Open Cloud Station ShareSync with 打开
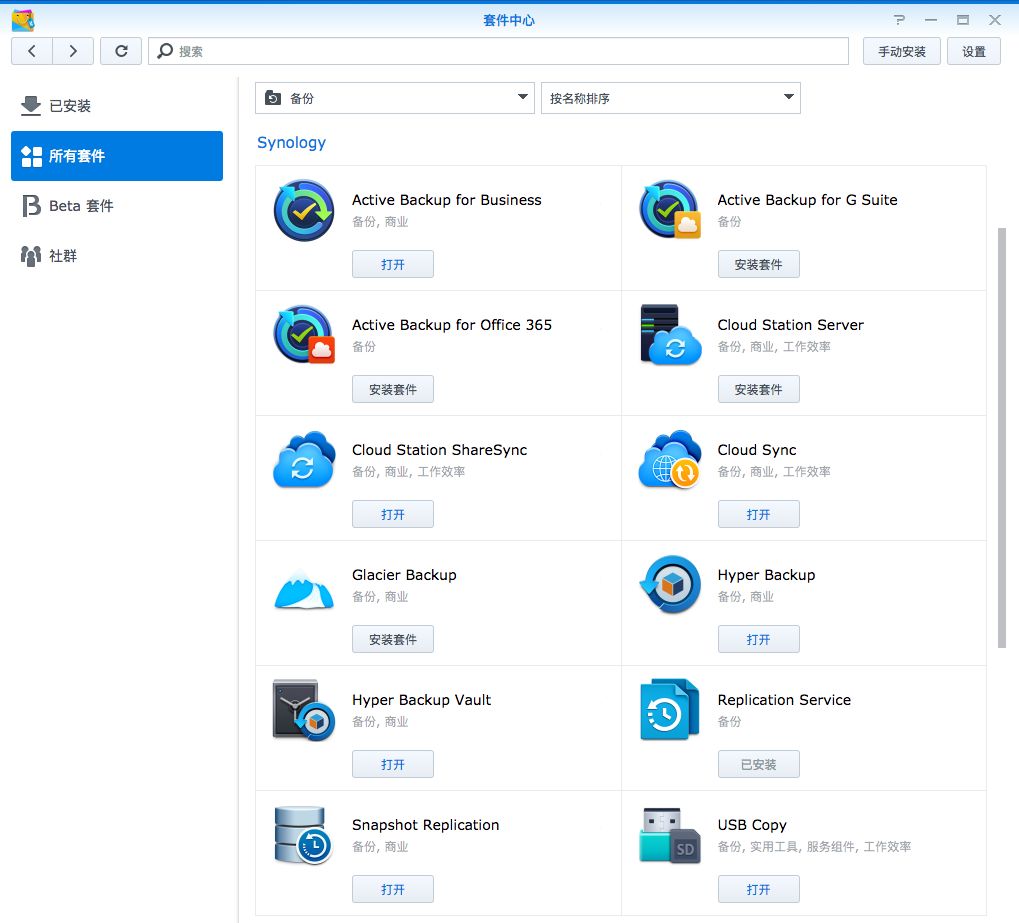The height and width of the screenshot is (923, 1019). click(393, 514)
